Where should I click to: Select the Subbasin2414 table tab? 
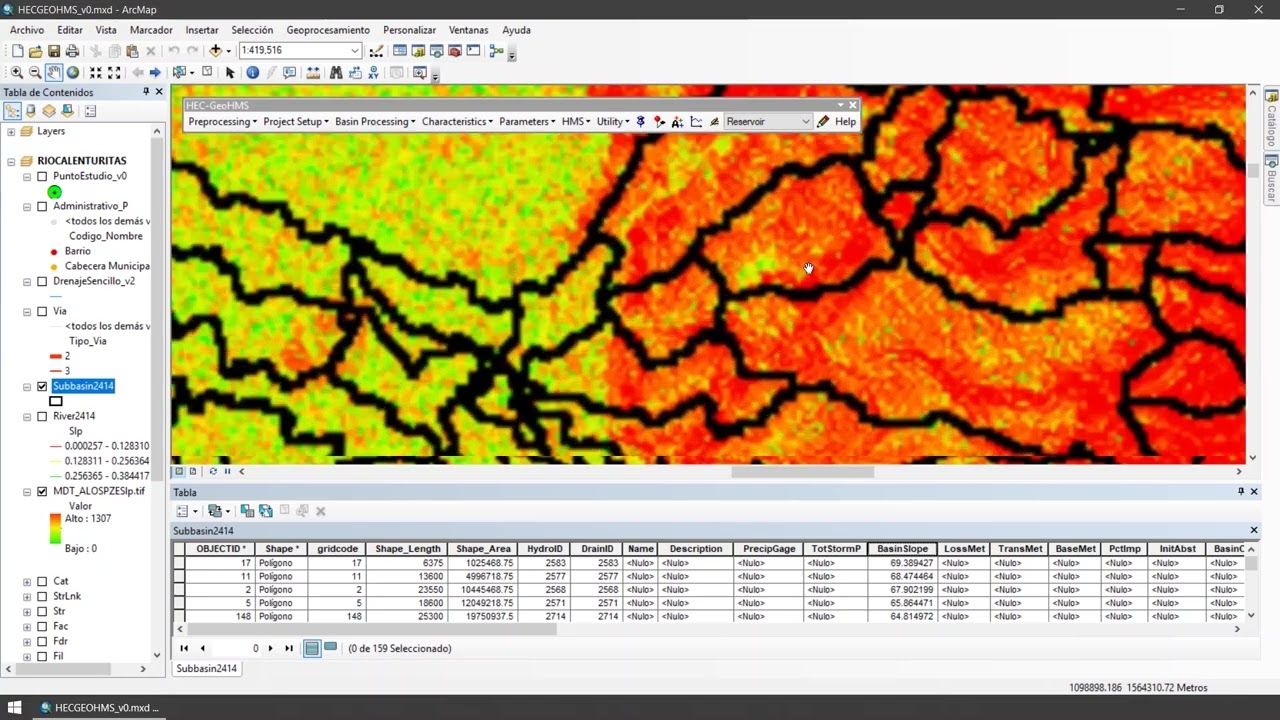click(207, 668)
